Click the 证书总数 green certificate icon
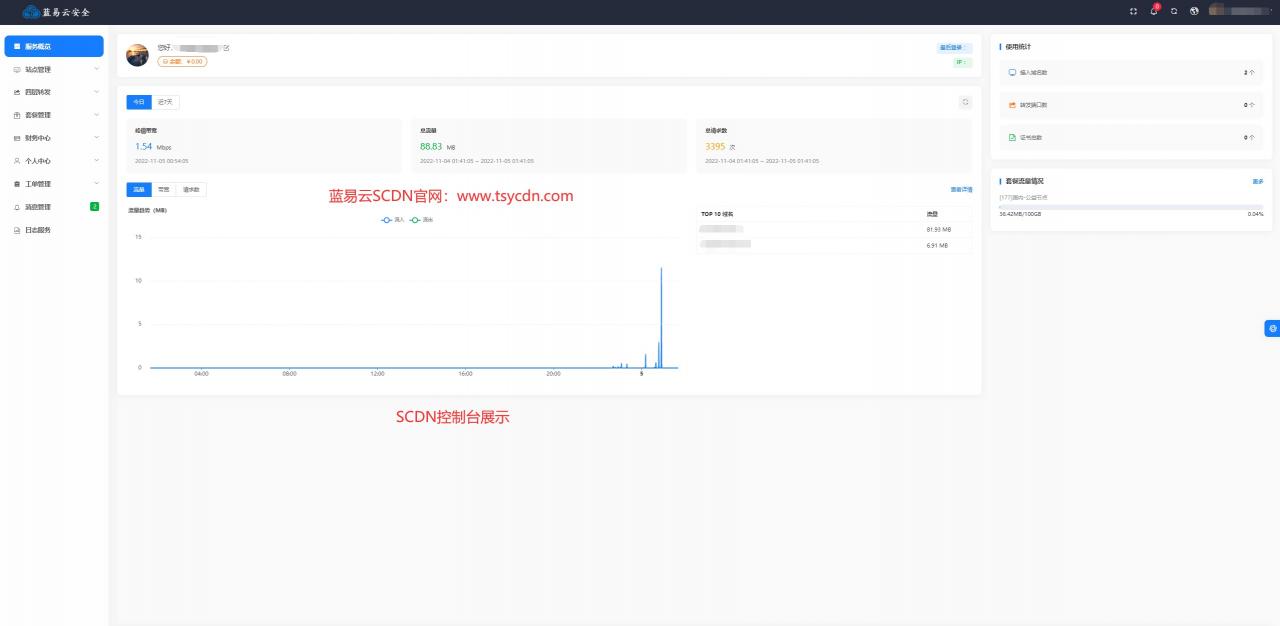 point(1012,137)
